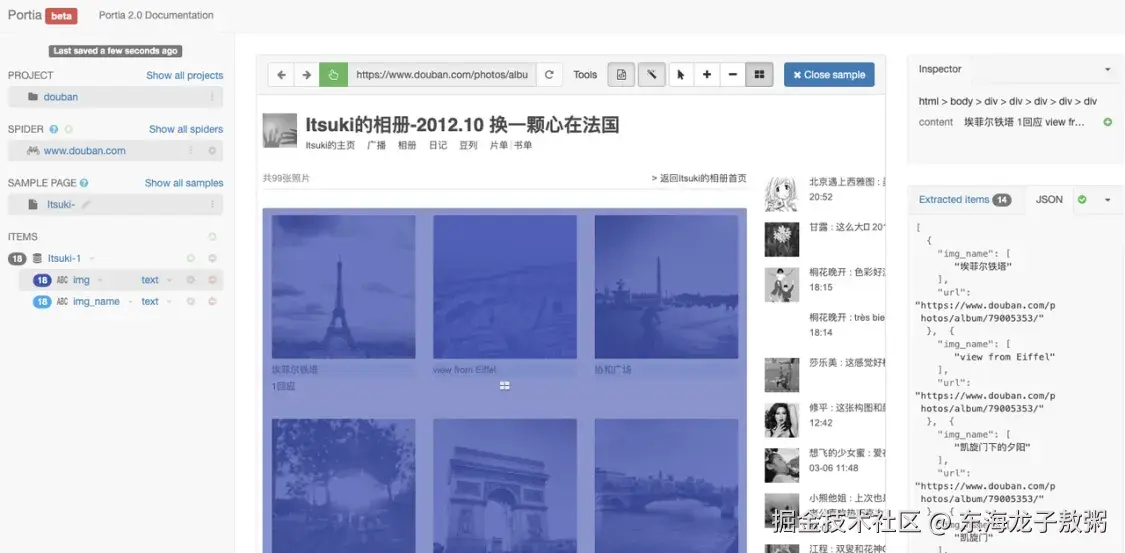Click Show all projects
The width and height of the screenshot is (1125, 553).
coord(184,75)
